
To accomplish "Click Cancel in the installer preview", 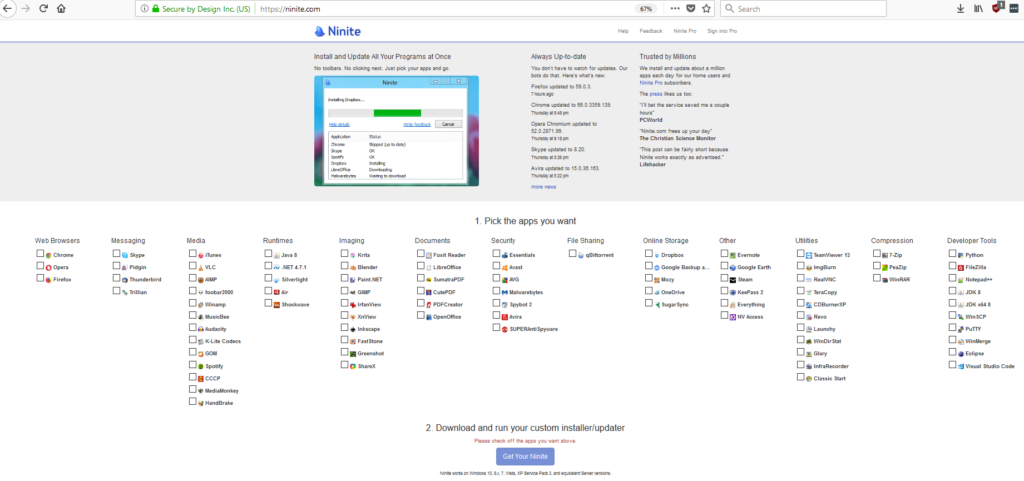I will coord(448,124).
